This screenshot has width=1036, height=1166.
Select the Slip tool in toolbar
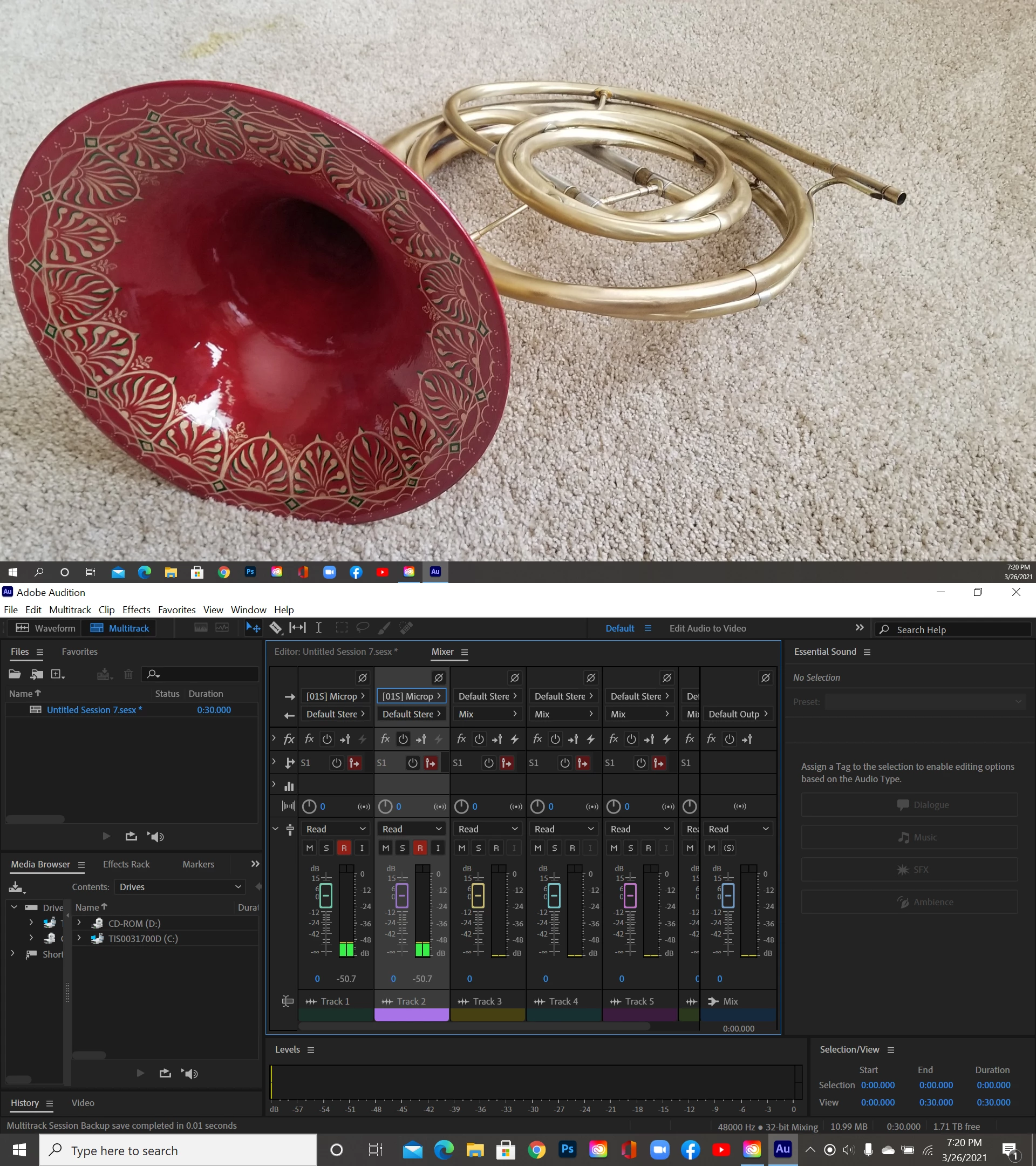point(297,628)
